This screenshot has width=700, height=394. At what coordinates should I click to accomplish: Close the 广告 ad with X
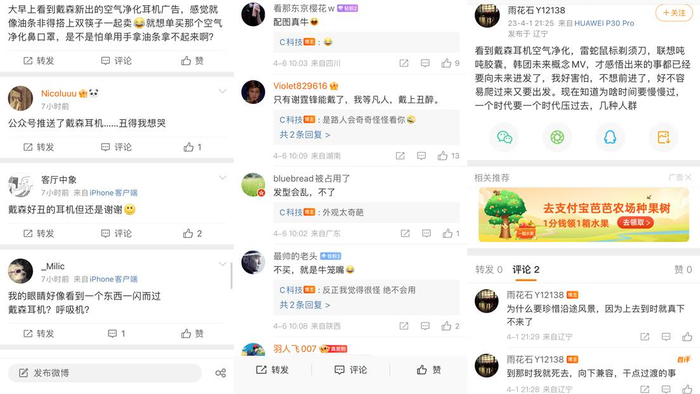pos(688,177)
